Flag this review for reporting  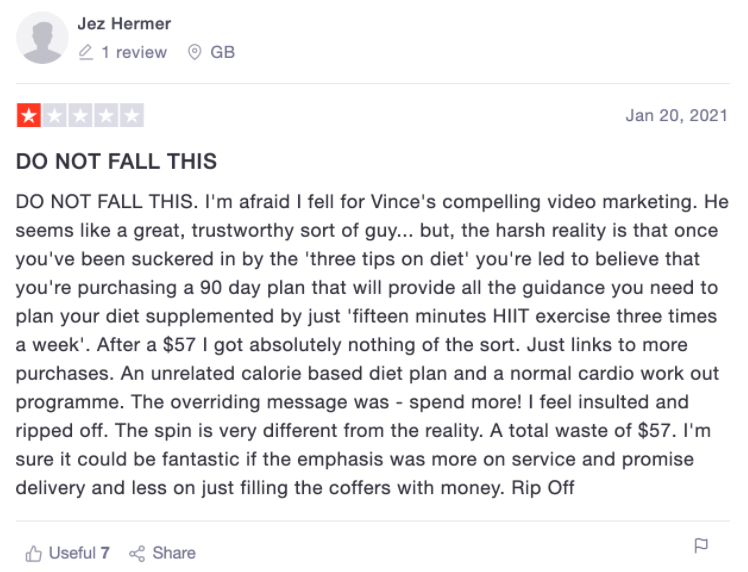[x=701, y=545]
